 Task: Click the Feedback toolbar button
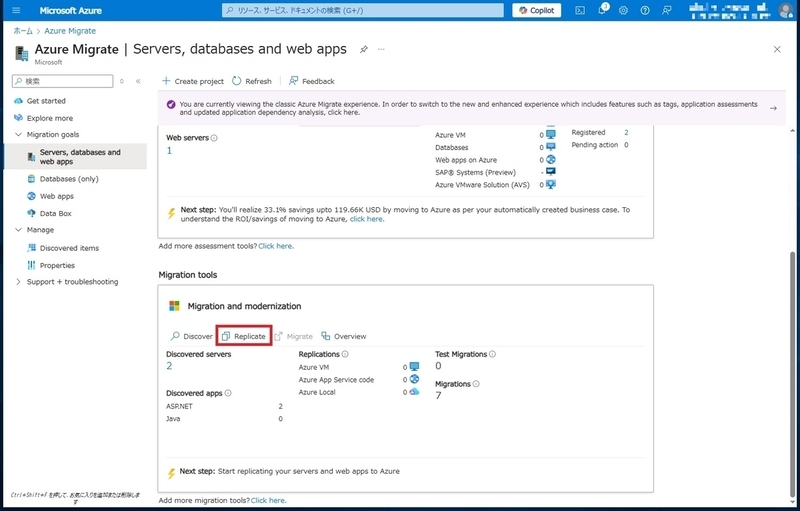pyautogui.click(x=312, y=81)
